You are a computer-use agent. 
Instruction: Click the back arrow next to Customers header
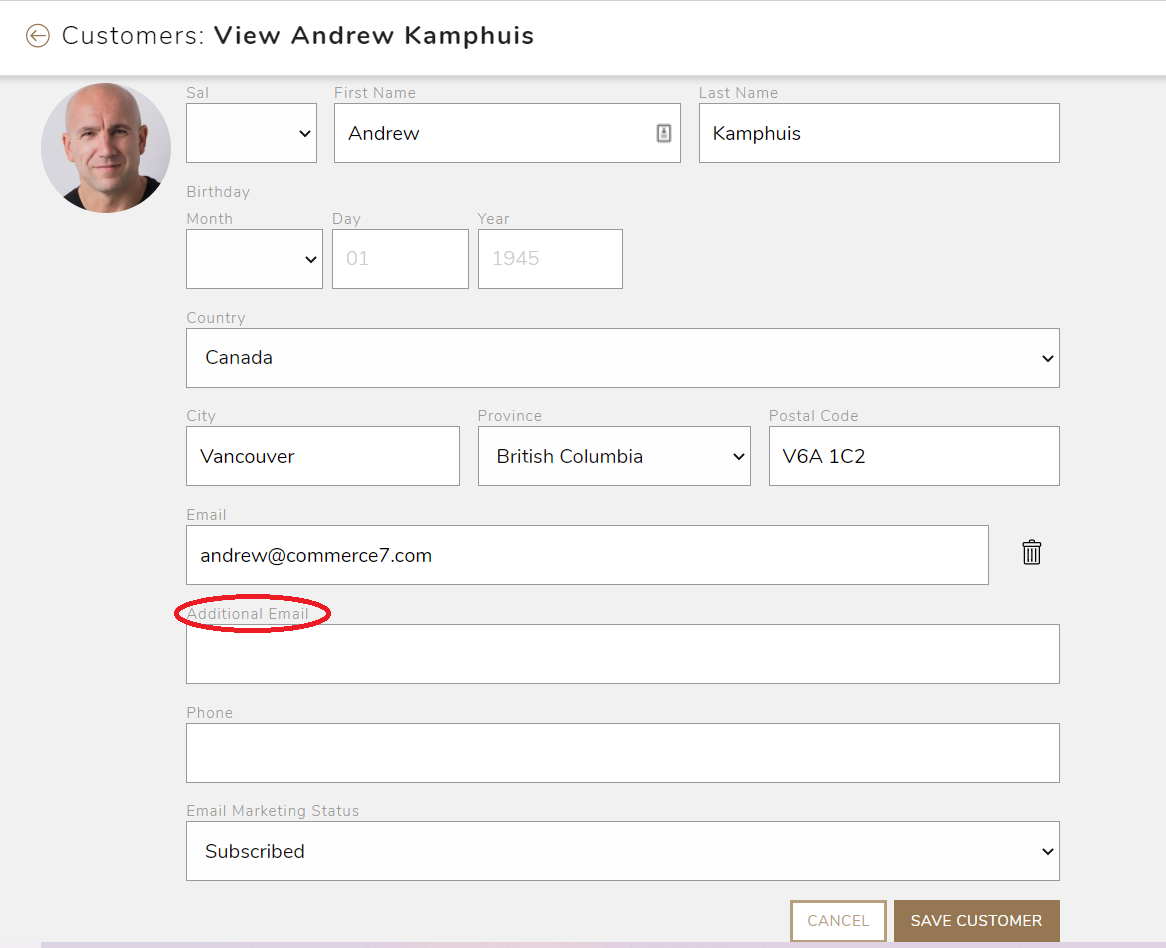pyautogui.click(x=38, y=35)
